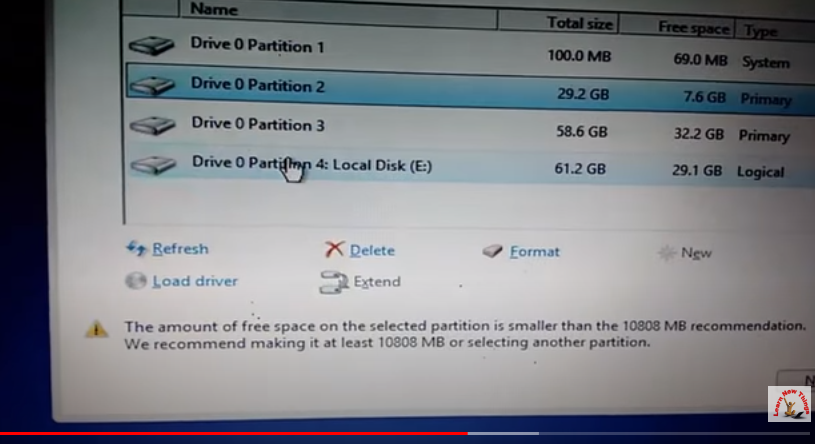Select Drive 0 Partition 1 row
Image resolution: width=815 pixels, height=444 pixels.
coord(470,51)
